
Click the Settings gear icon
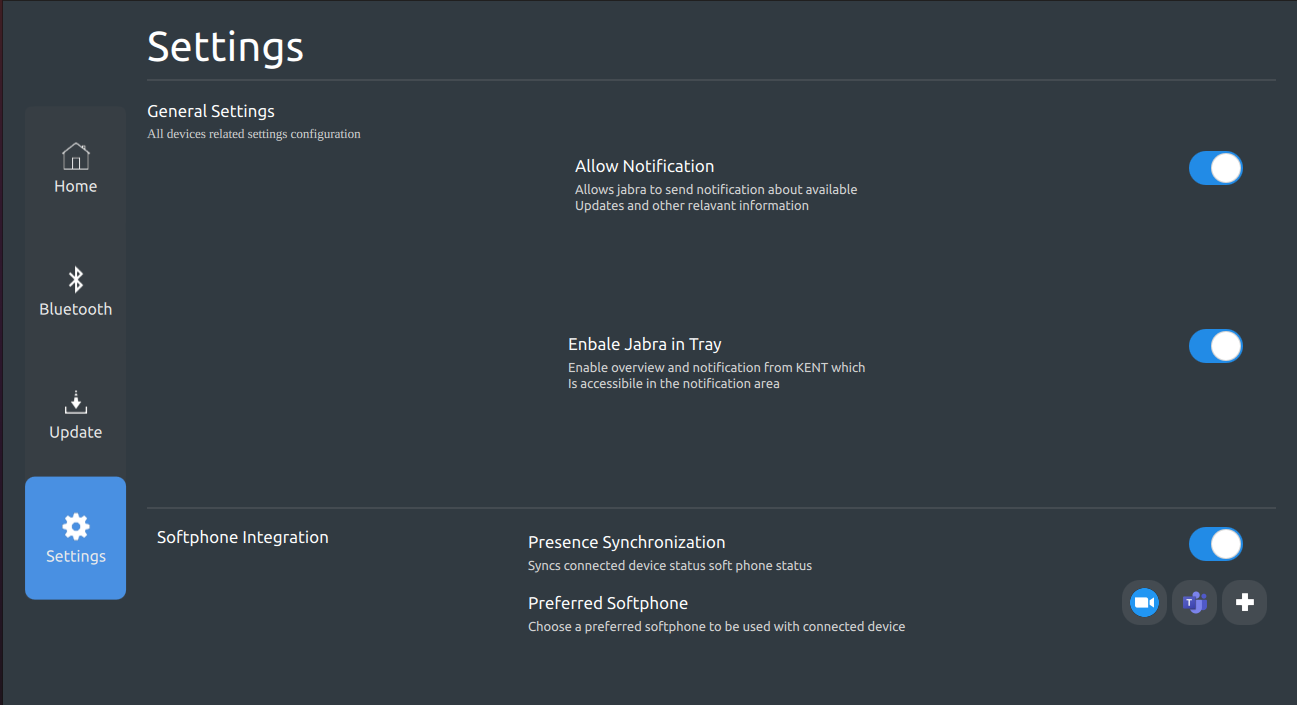tap(75, 526)
